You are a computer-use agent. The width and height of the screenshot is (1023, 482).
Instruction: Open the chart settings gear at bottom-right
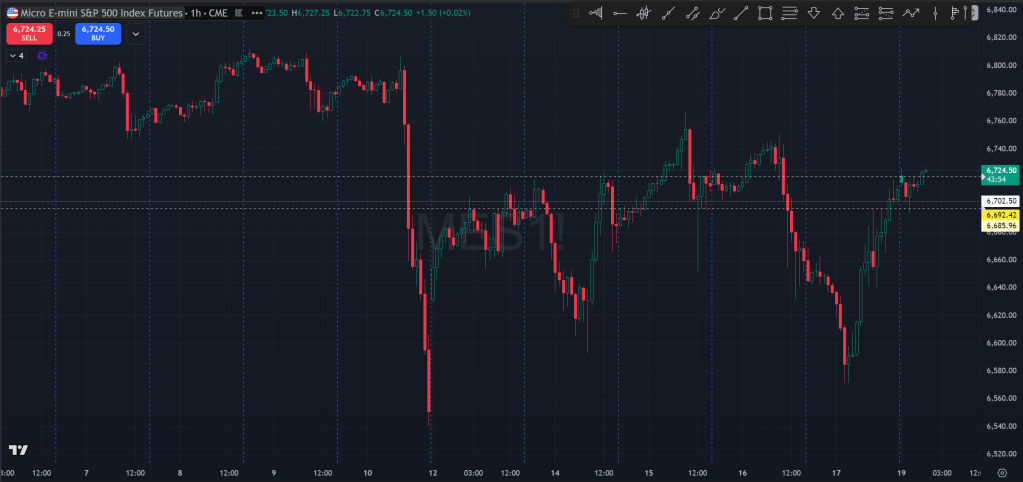click(x=1001, y=473)
